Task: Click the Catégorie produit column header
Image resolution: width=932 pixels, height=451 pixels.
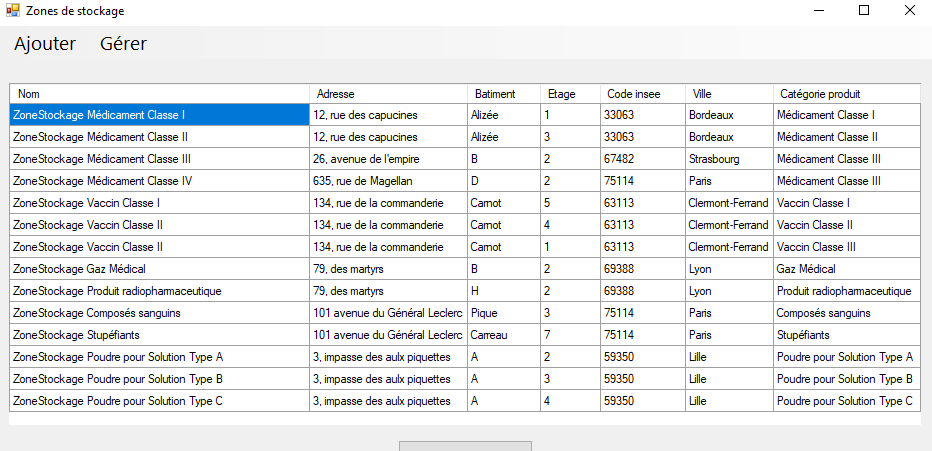Action: tap(846, 94)
